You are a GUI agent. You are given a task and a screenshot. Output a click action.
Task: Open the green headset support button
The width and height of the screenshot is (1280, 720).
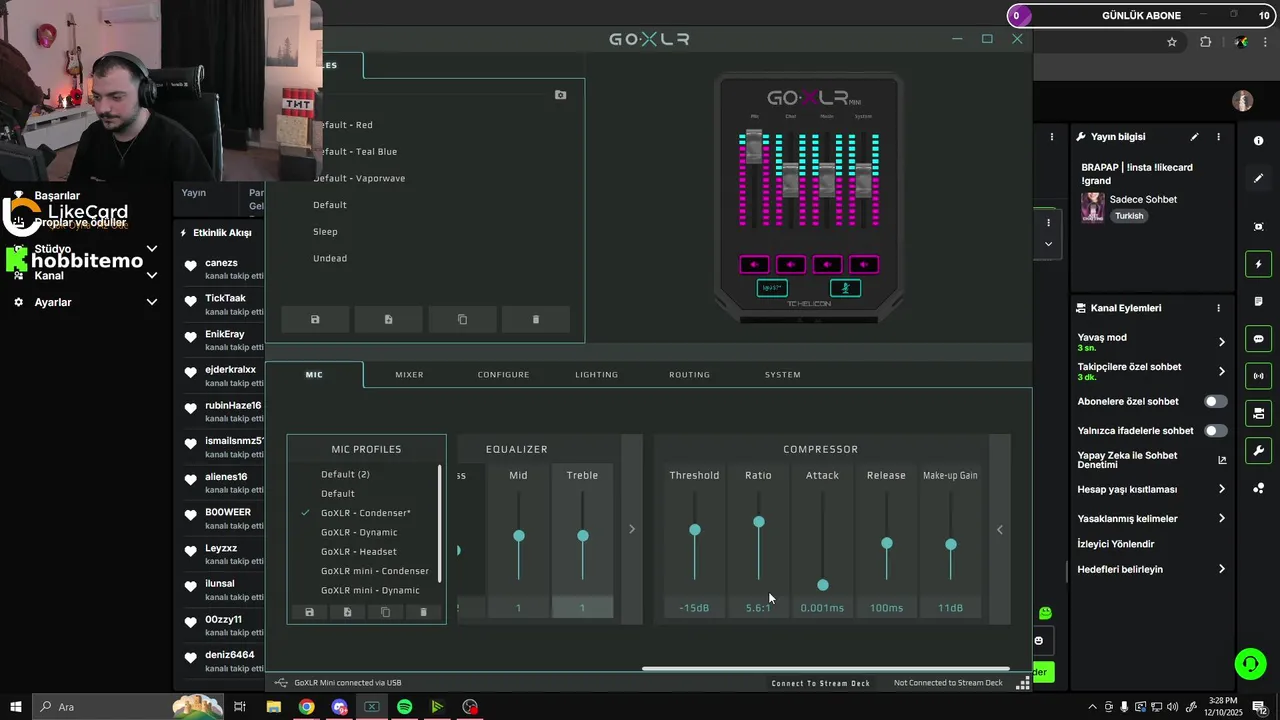pyautogui.click(x=1249, y=664)
